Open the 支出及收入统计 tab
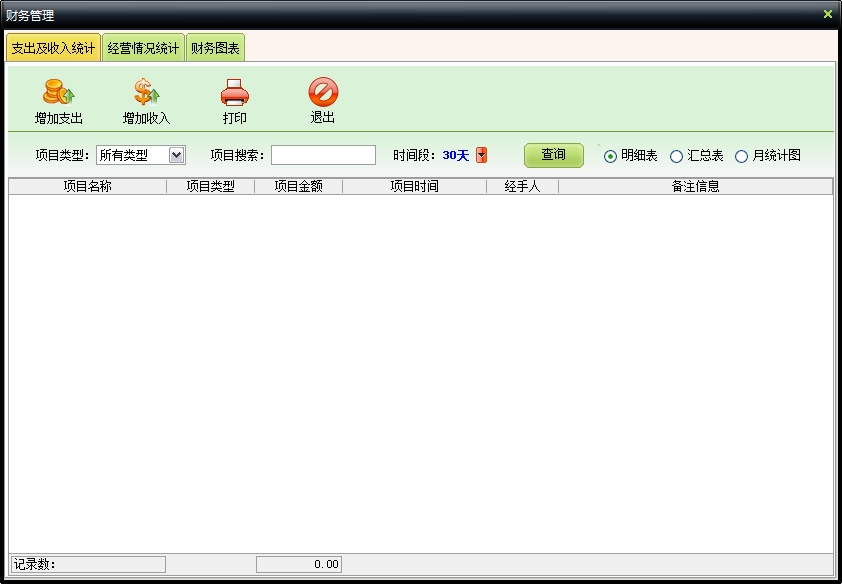The width and height of the screenshot is (842, 584). point(53,48)
